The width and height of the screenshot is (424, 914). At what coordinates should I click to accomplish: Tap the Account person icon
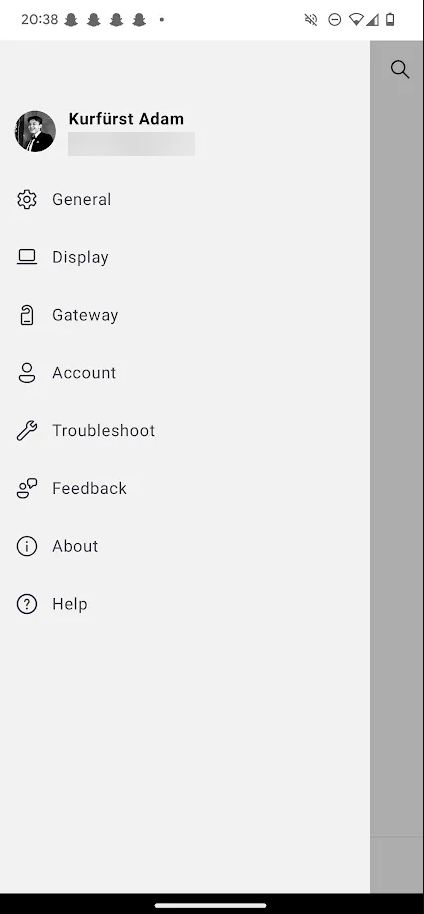pos(26,372)
